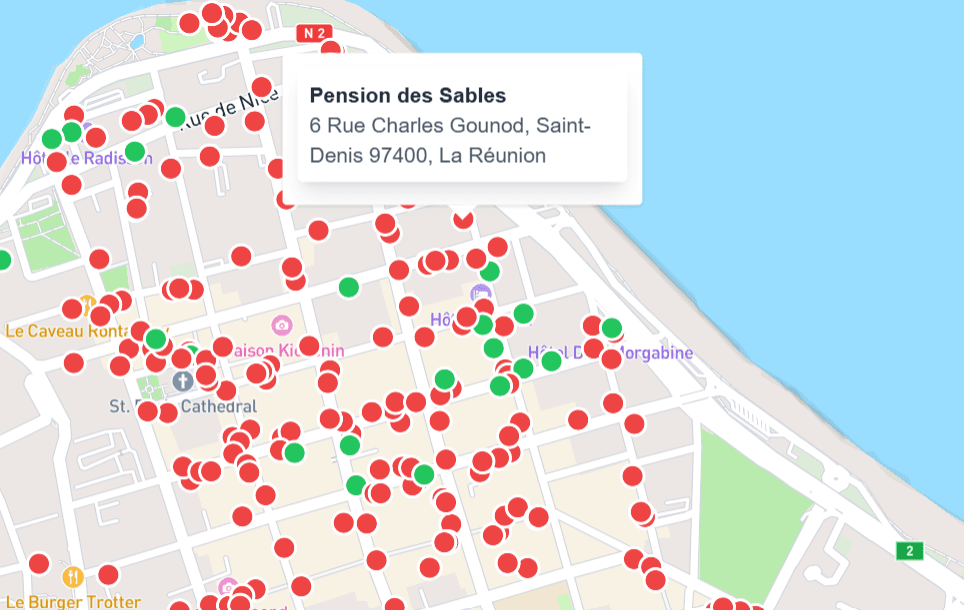This screenshot has height=610, width=964.
Task: Select the St. Denis Cathedral text label
Action: [182, 407]
